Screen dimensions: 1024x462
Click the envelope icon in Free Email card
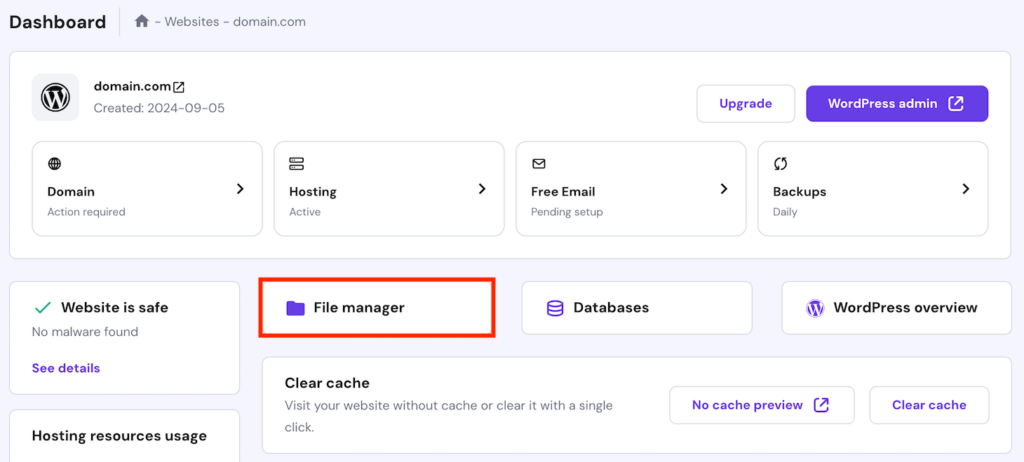538,163
